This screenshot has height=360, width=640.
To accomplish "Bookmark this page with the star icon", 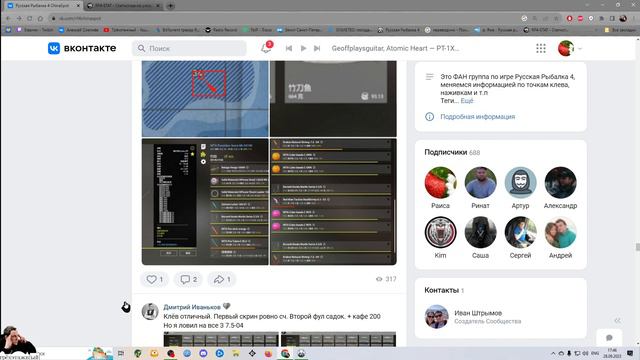I will click(x=556, y=18).
